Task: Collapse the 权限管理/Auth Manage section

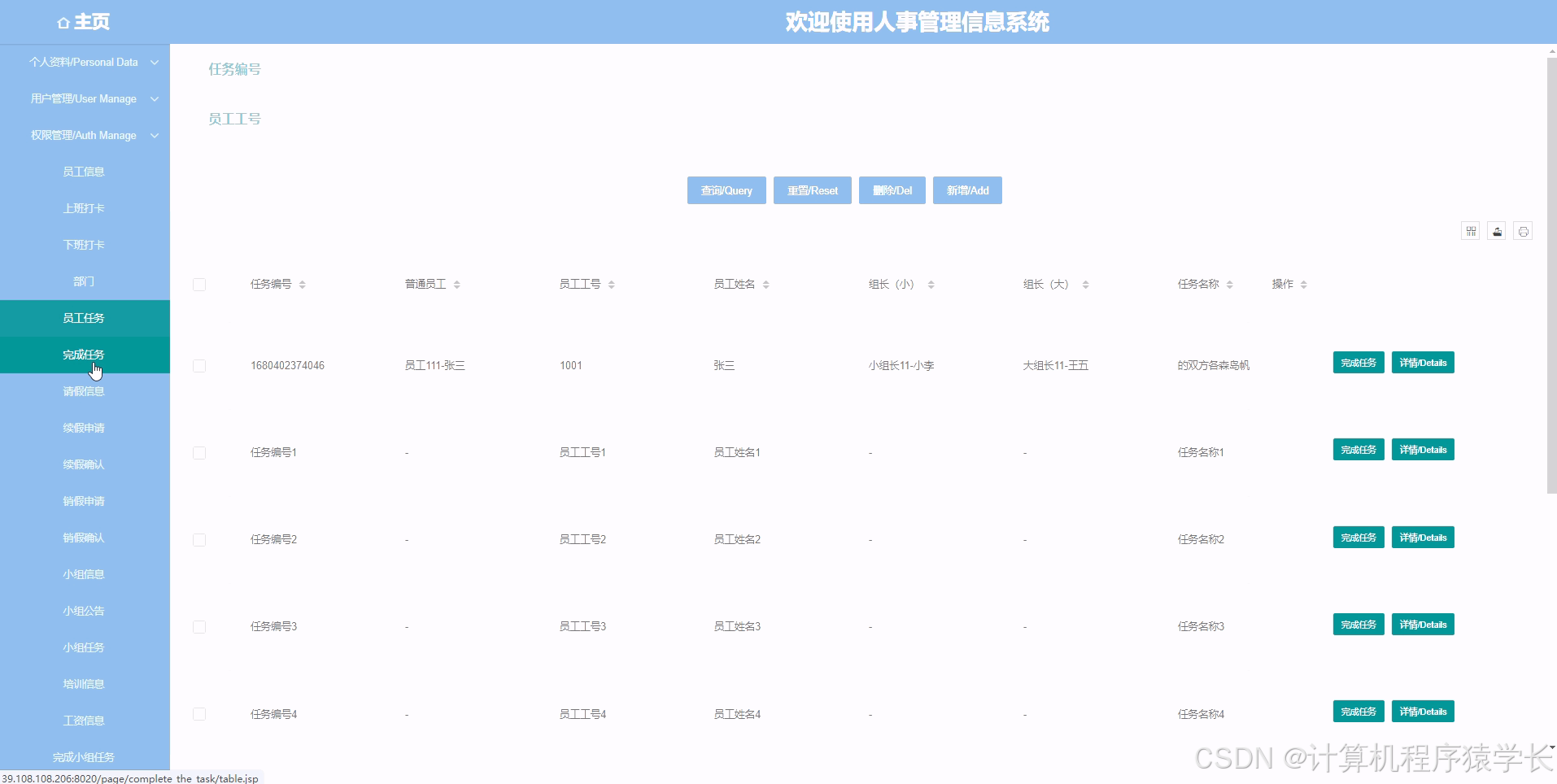Action: (x=84, y=135)
